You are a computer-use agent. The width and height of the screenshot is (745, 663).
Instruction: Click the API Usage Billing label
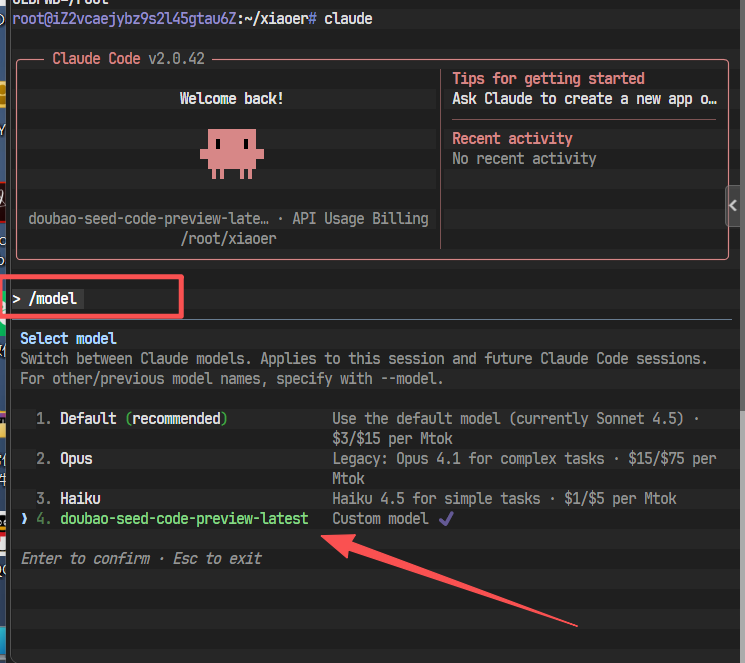[x=360, y=218]
